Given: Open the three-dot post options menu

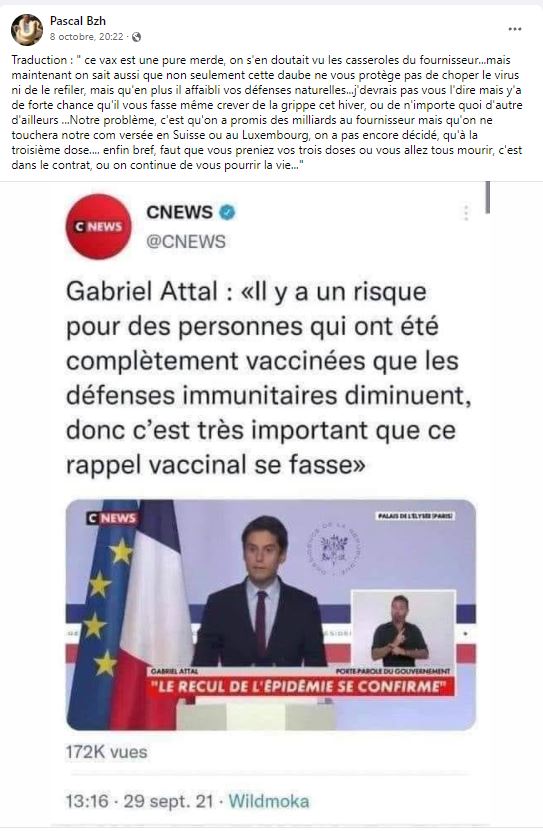Looking at the screenshot, I should (515, 29).
